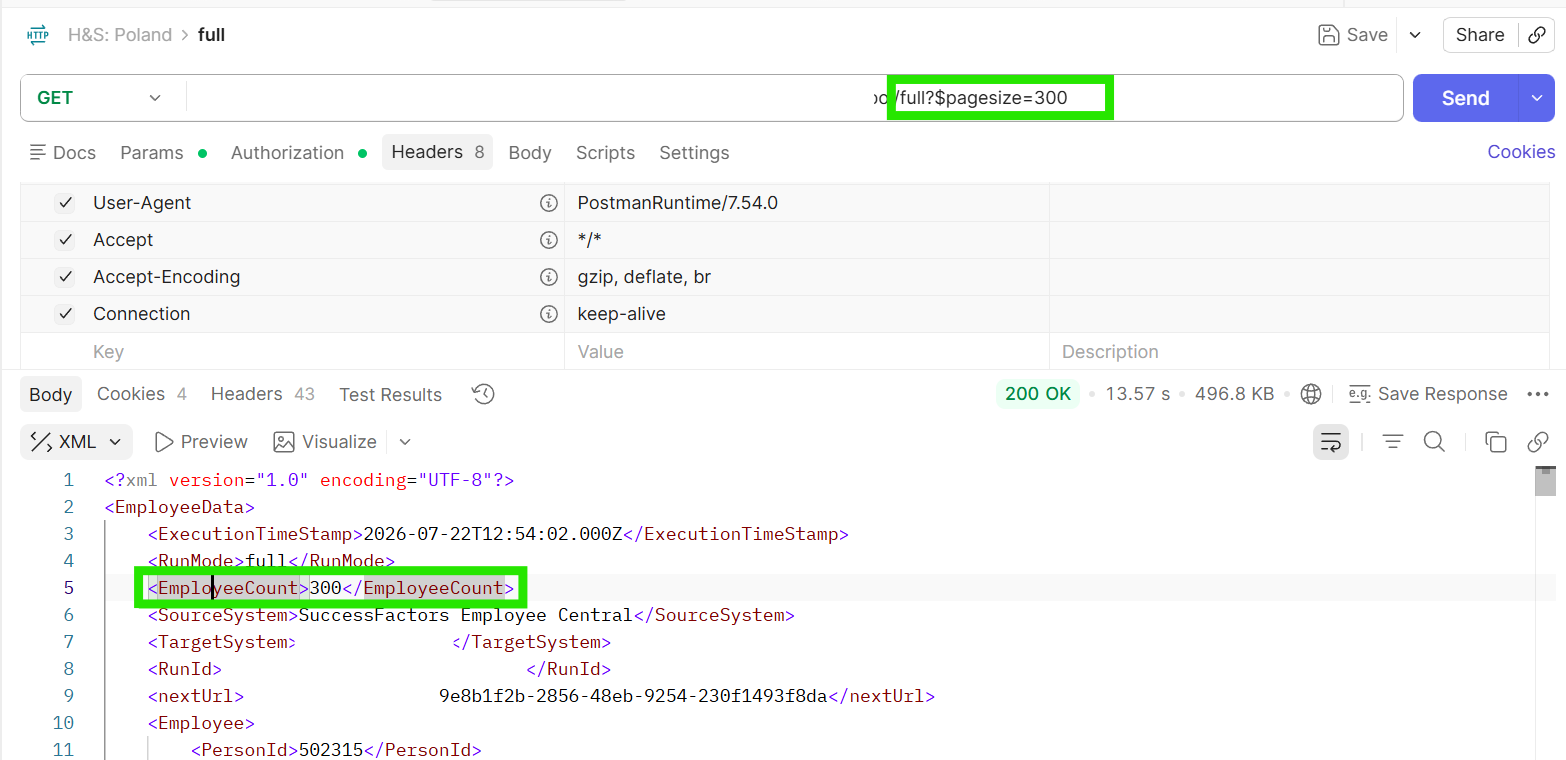Open the H&S: Poland collection breadcrumb
The height and width of the screenshot is (760, 1566).
click(x=120, y=35)
